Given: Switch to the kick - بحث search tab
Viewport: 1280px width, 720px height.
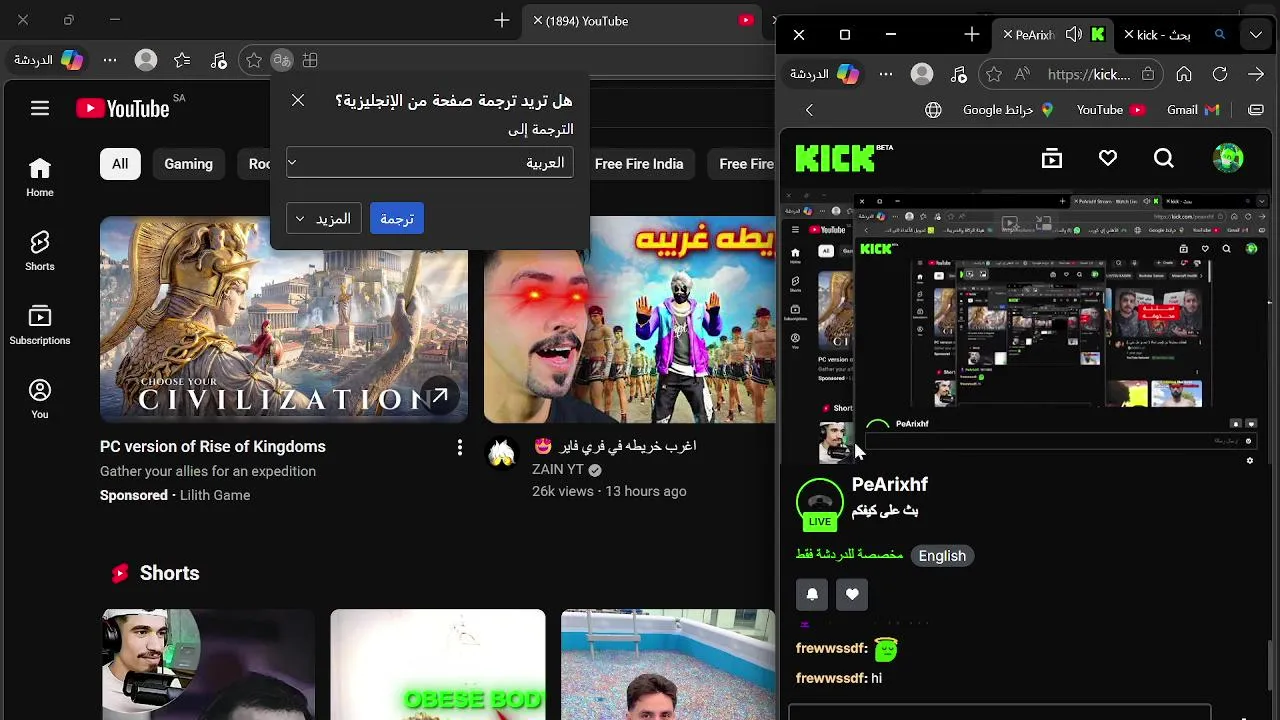Looking at the screenshot, I should click(1175, 35).
